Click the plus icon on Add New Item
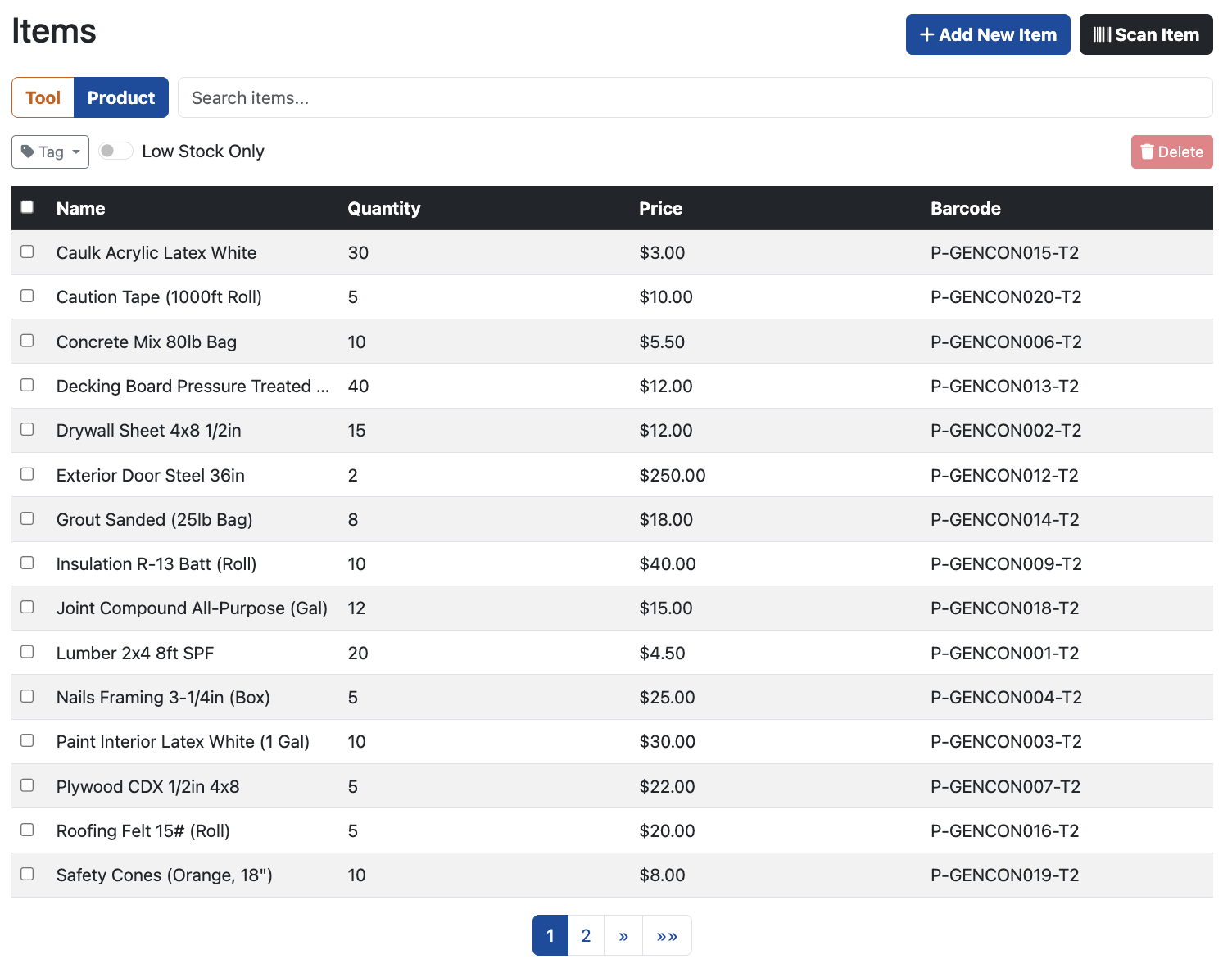1232x968 pixels. (926, 34)
